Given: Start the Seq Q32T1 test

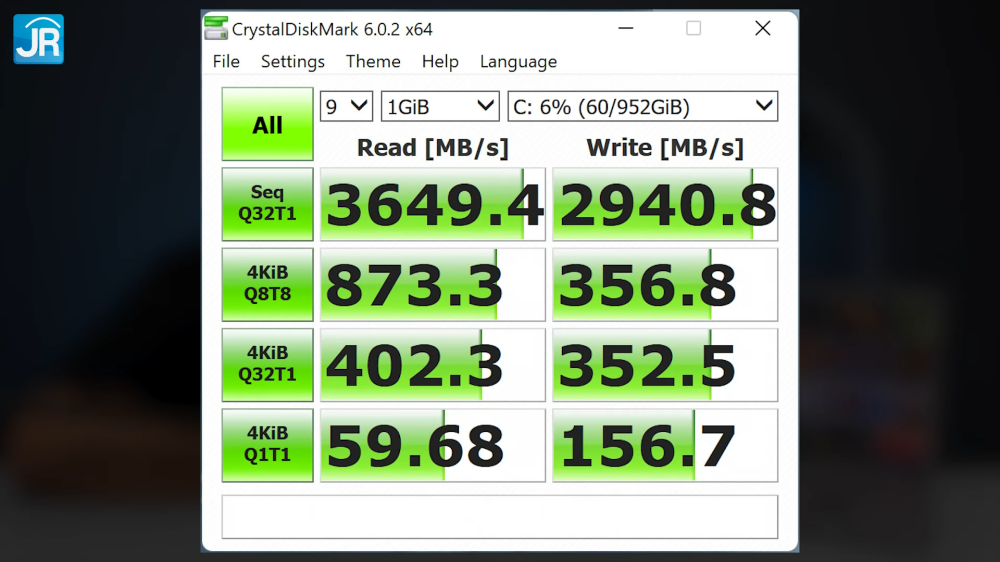Looking at the screenshot, I should [267, 204].
